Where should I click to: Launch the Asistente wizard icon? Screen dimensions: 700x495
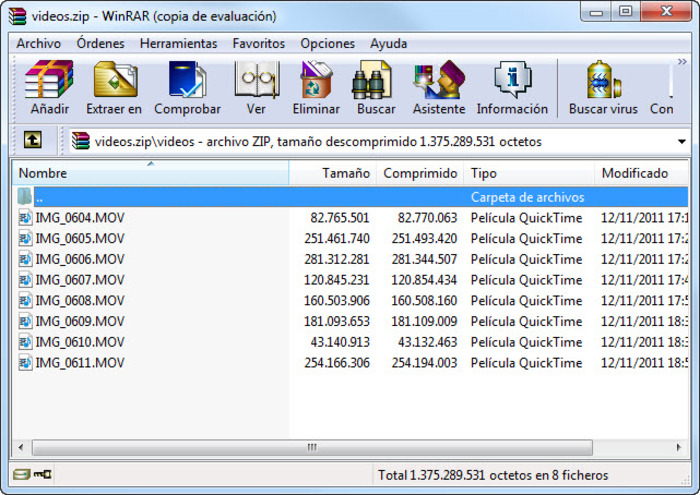(439, 87)
